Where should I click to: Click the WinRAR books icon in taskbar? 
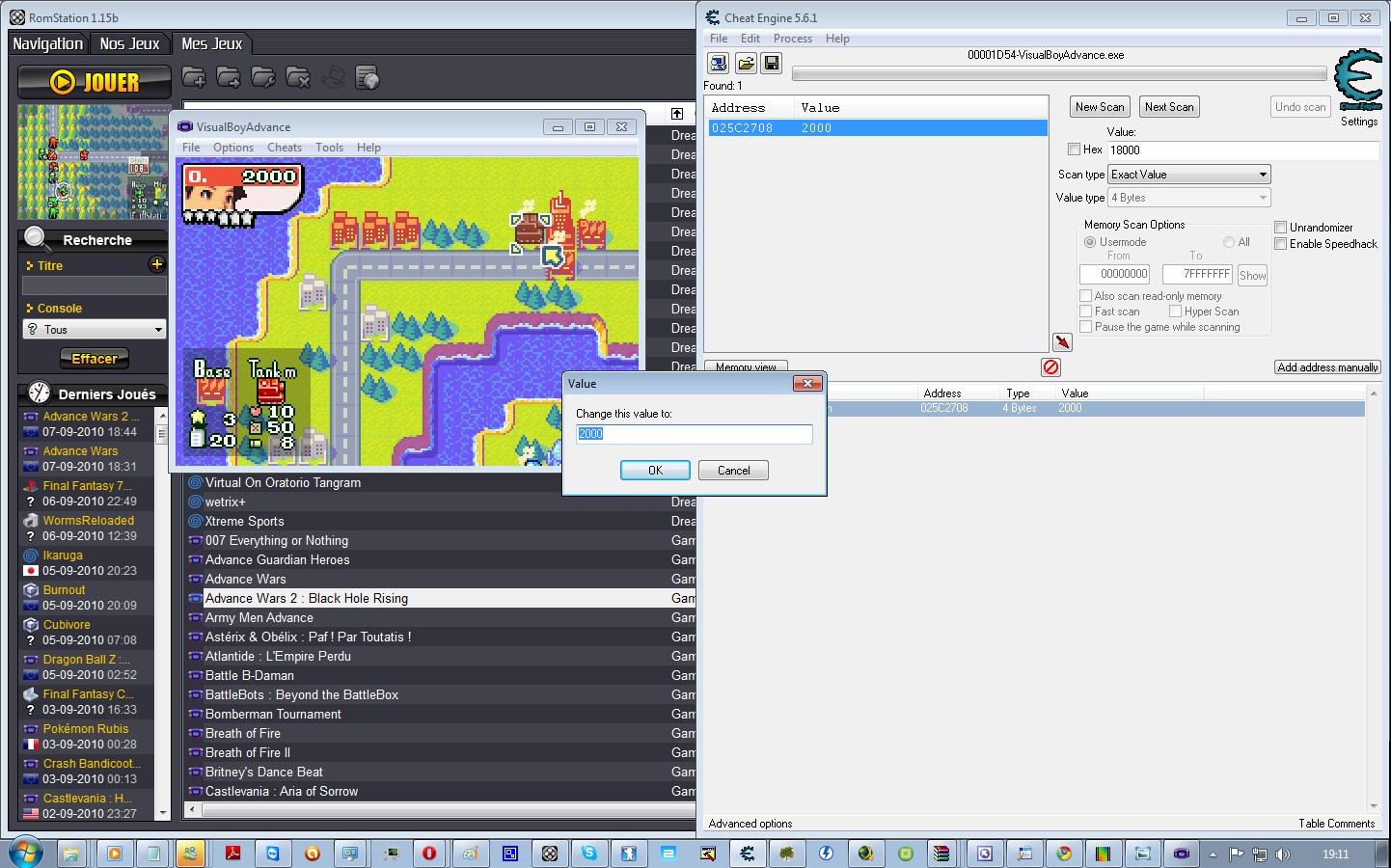pos(941,854)
